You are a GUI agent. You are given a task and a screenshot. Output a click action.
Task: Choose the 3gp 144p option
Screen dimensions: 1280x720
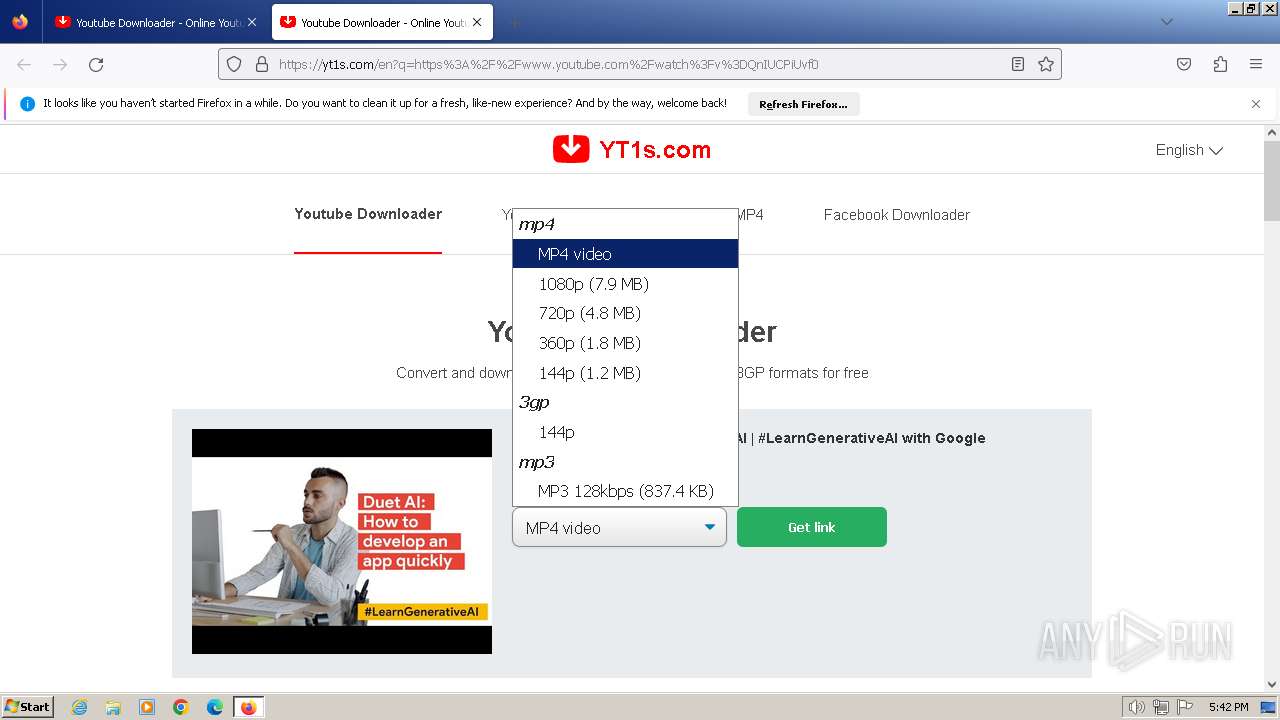tap(625, 432)
